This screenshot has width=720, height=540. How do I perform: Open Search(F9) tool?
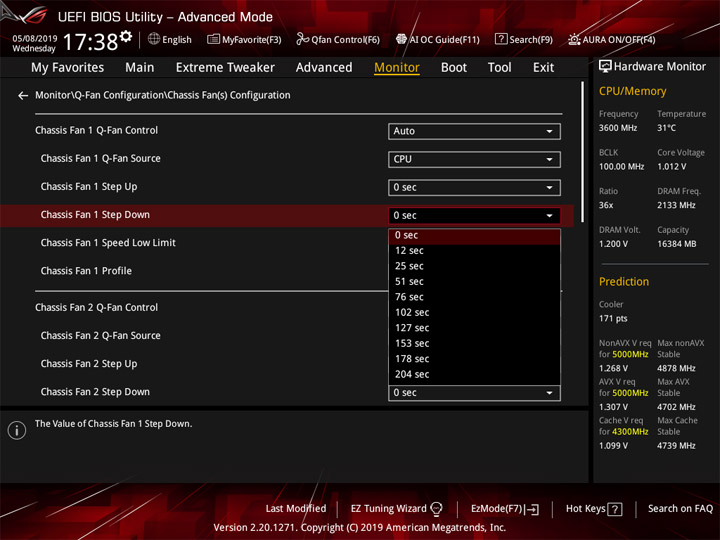click(524, 39)
